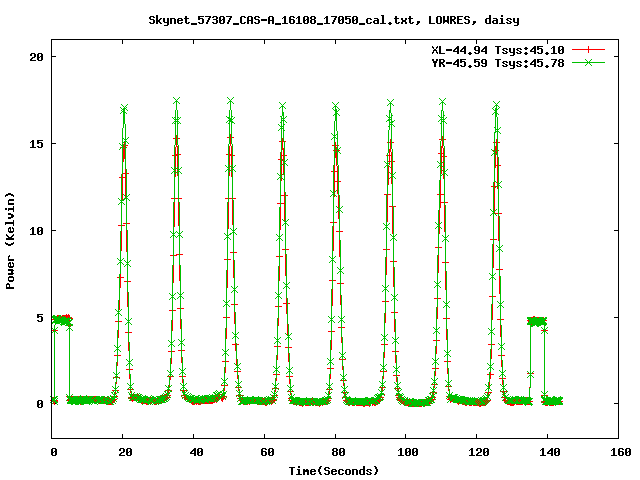Select the XL-44.94 Tsys:45.10 legend entry
This screenshot has height=480, width=640.
(498, 50)
